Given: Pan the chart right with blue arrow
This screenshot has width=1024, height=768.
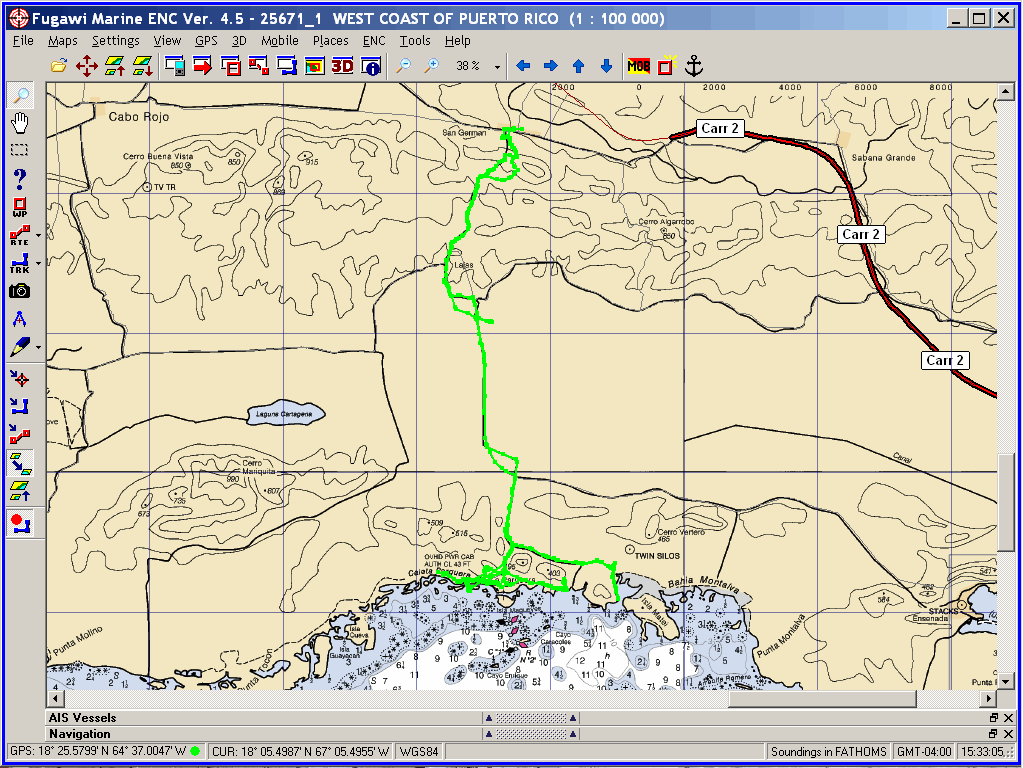Looking at the screenshot, I should tap(551, 65).
